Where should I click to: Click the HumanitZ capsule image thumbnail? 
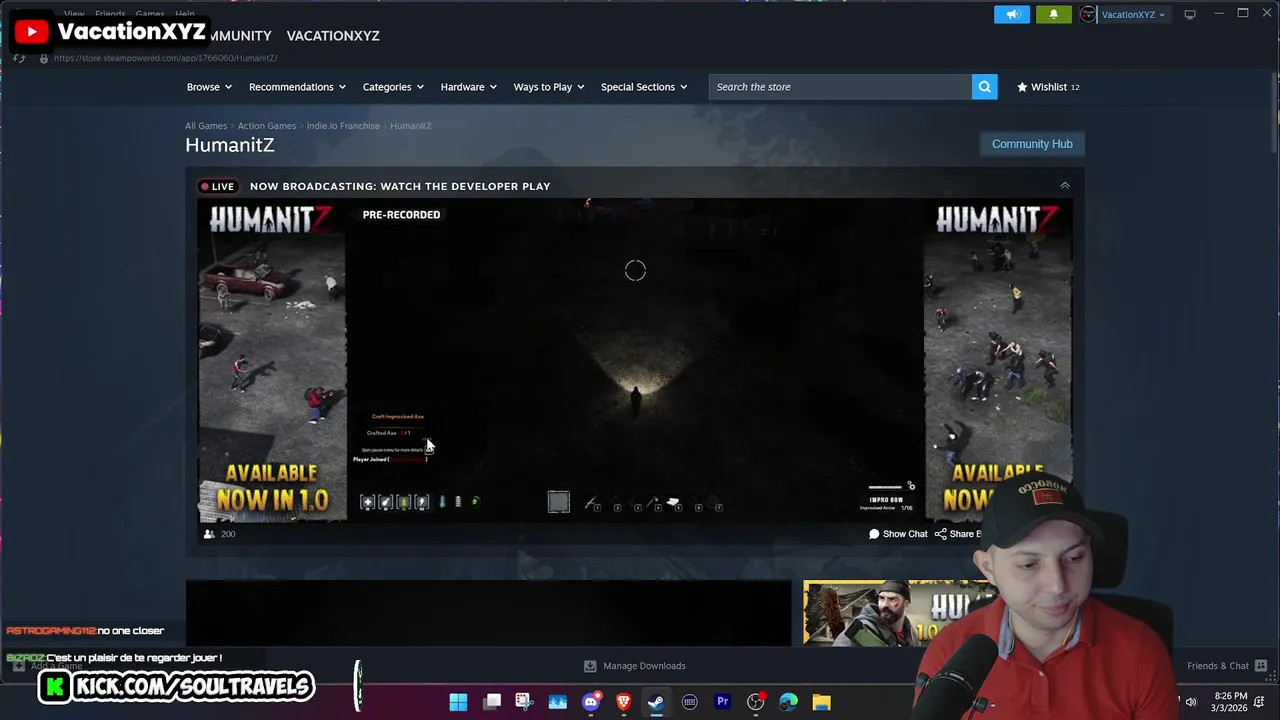tap(899, 613)
